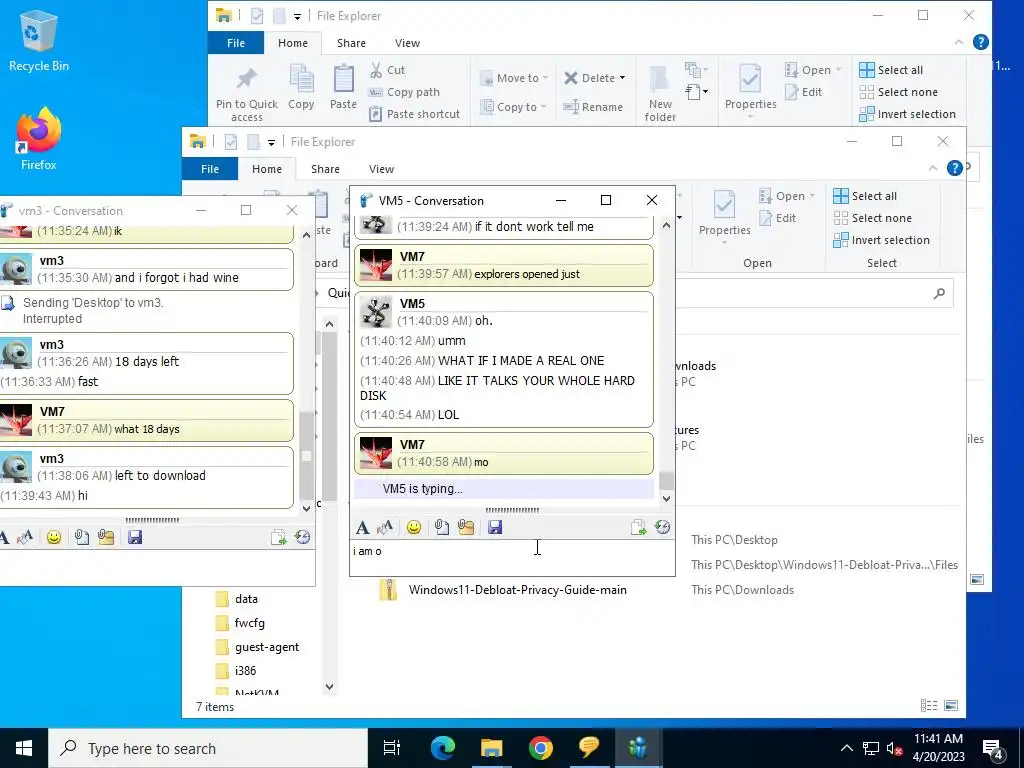1024x768 pixels.
Task: Click muted volume icon in system tray
Action: 894,748
